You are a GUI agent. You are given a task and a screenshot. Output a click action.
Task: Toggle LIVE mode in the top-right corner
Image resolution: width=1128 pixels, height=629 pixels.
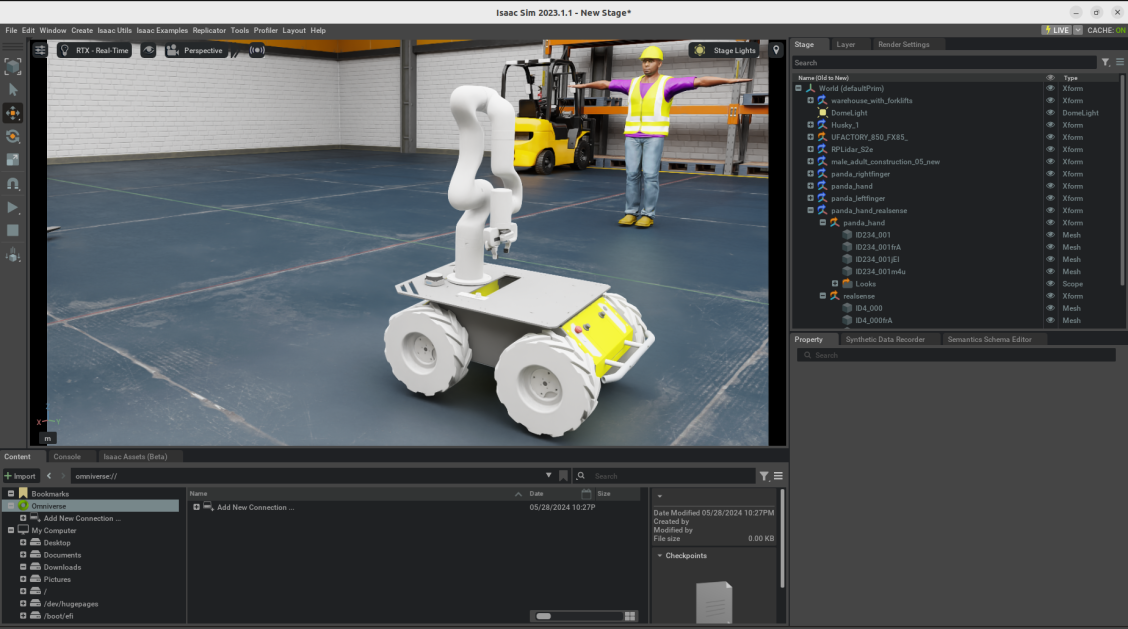[x=1057, y=30]
